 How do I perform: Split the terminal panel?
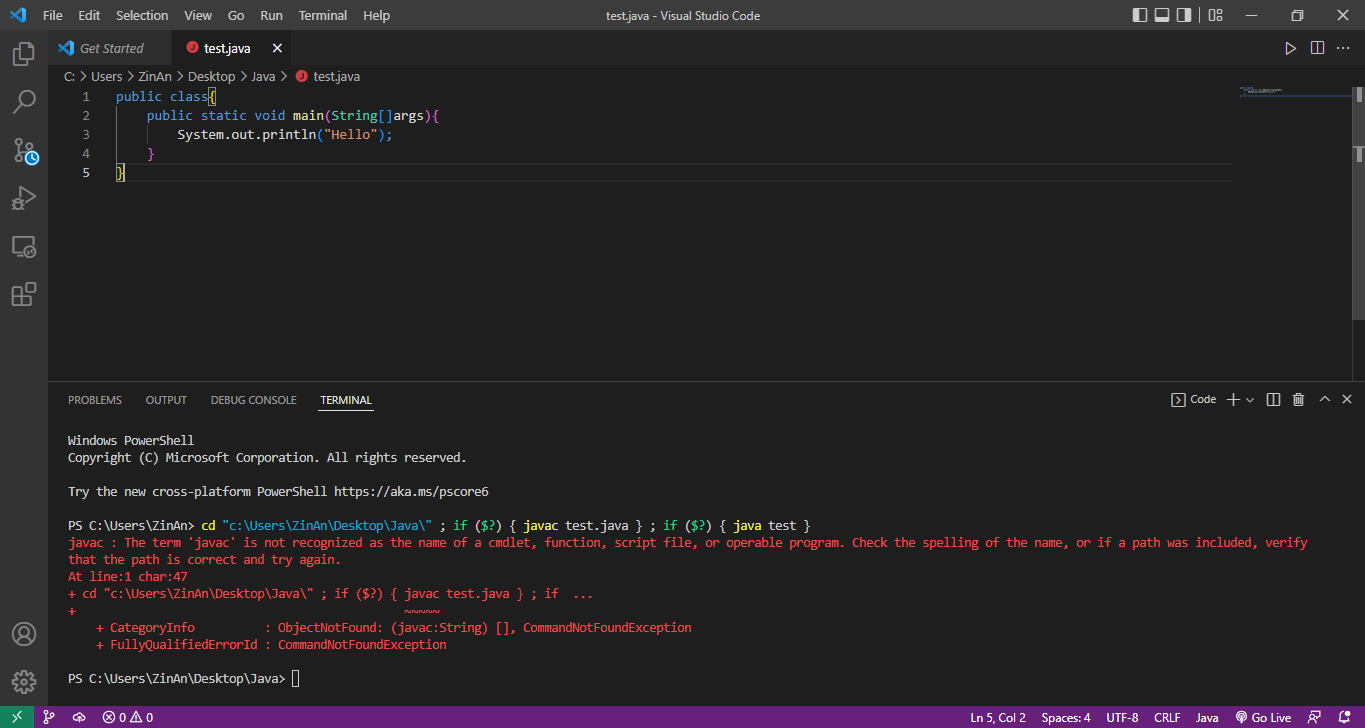click(x=1273, y=399)
